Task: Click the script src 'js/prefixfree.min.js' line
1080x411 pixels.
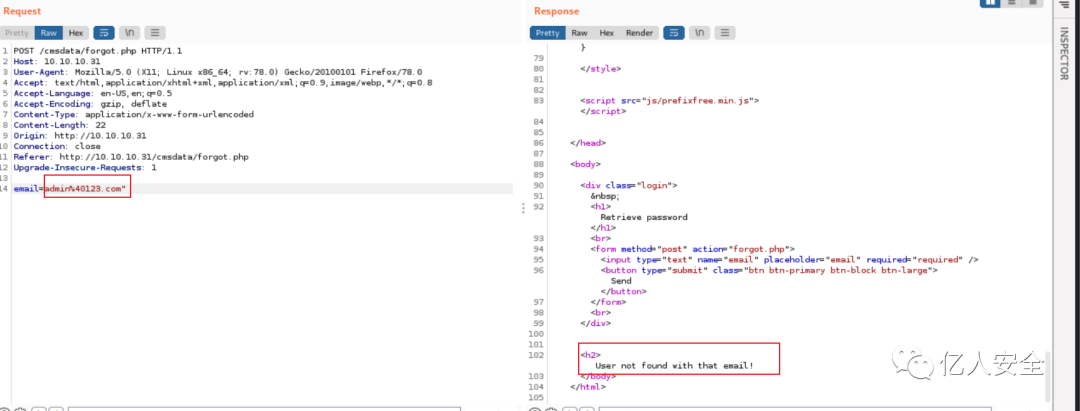Action: pos(669,101)
